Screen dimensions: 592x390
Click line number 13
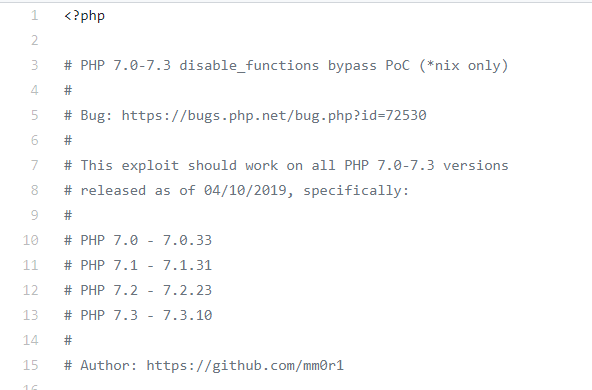[x=31, y=315]
